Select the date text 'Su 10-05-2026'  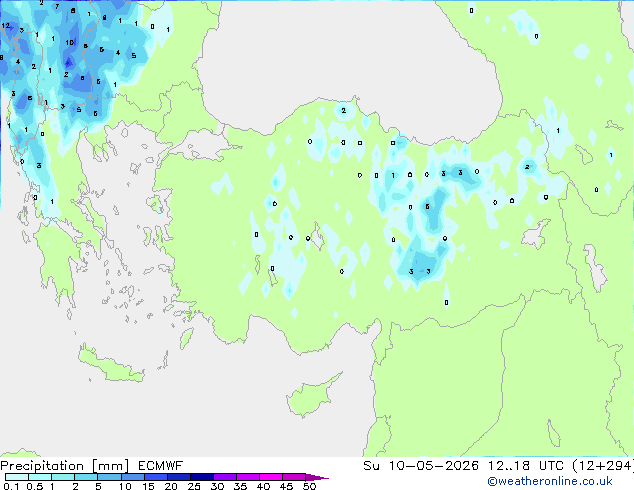(x=421, y=466)
